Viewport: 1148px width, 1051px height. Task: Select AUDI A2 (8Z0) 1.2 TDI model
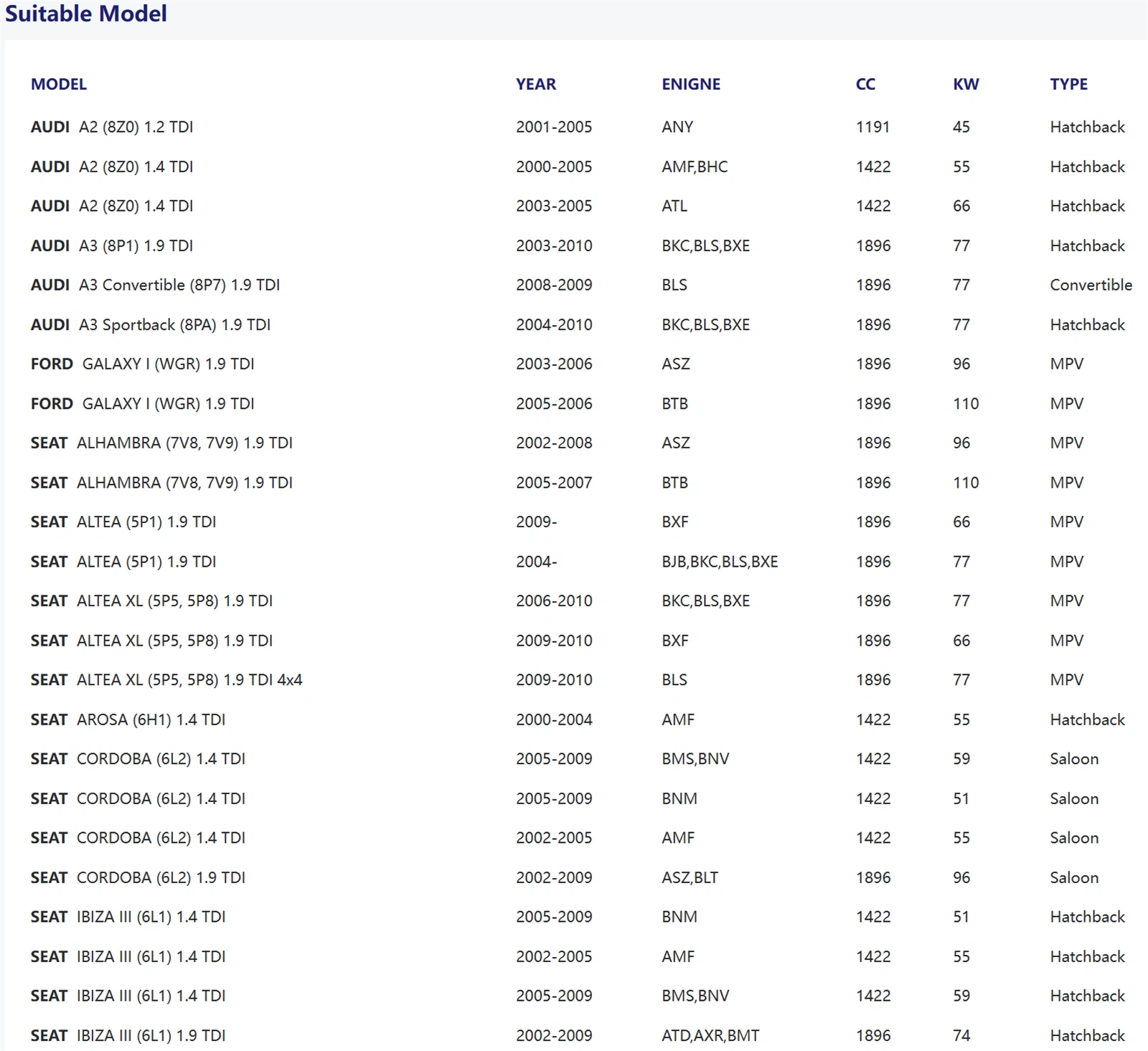coord(112,127)
